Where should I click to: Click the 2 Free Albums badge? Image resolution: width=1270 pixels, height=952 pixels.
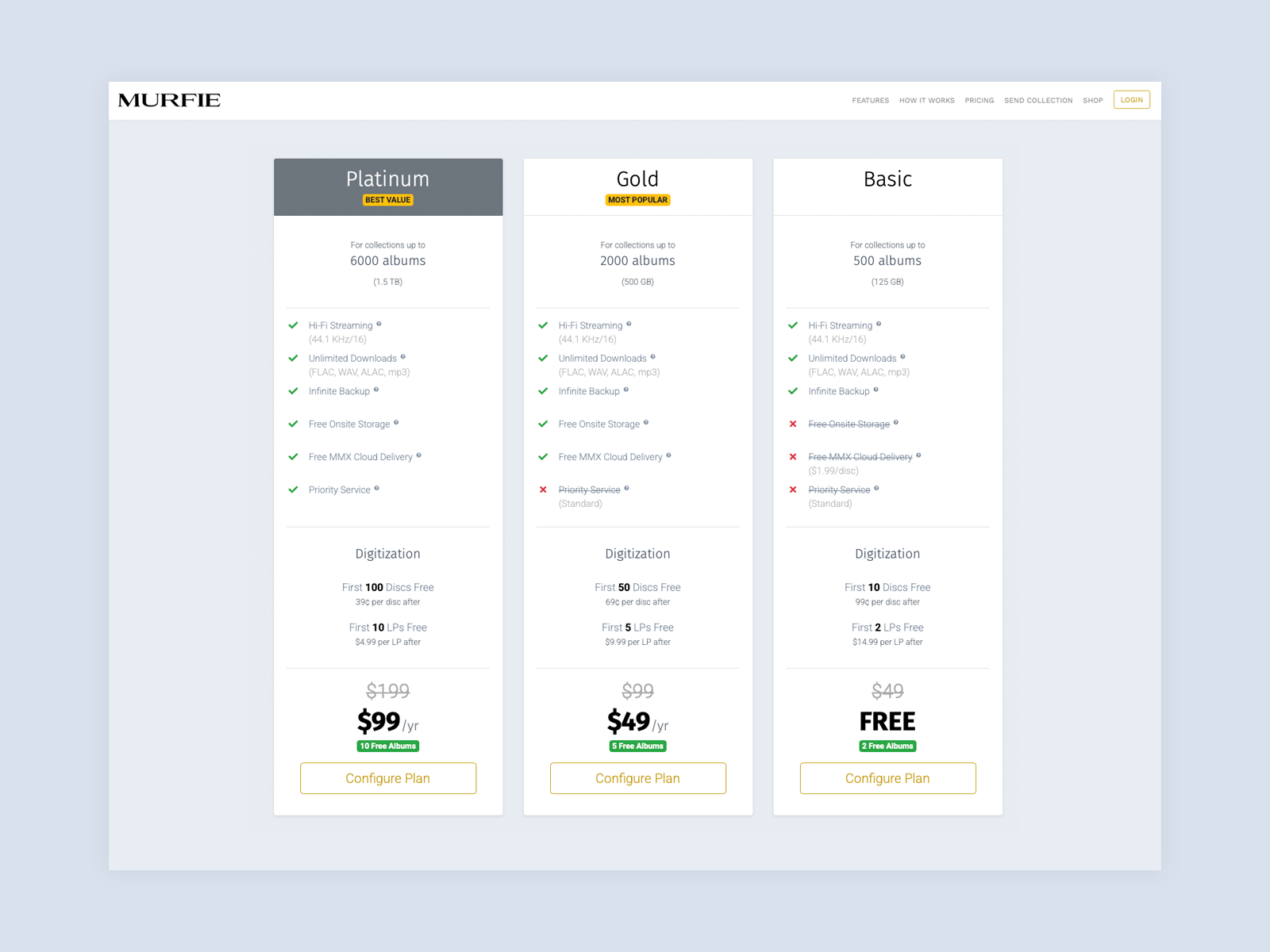[x=887, y=746]
